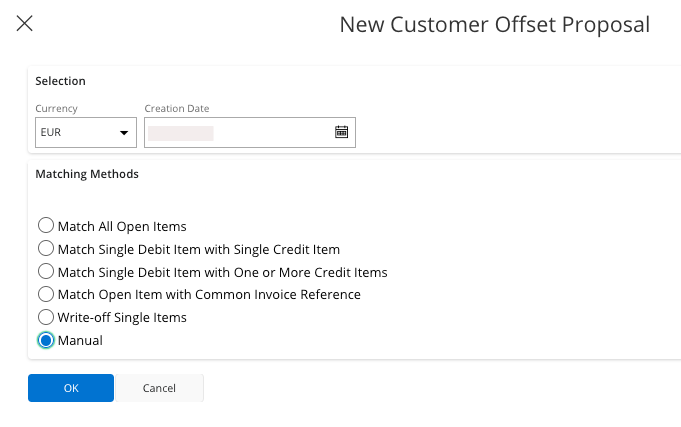Image resolution: width=681 pixels, height=427 pixels.
Task: Select the Manual matching method radio button
Action: [x=46, y=340]
